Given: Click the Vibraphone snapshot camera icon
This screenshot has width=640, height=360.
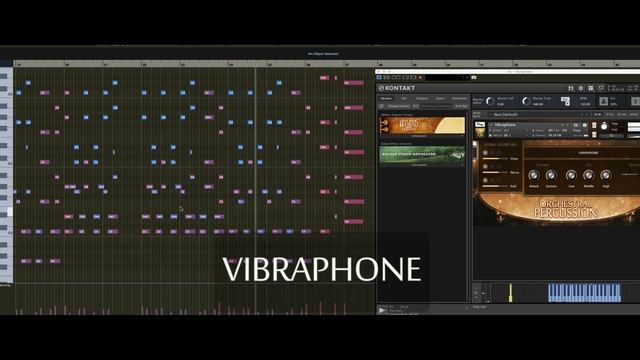Looking at the screenshot, I should pyautogui.click(x=576, y=125).
